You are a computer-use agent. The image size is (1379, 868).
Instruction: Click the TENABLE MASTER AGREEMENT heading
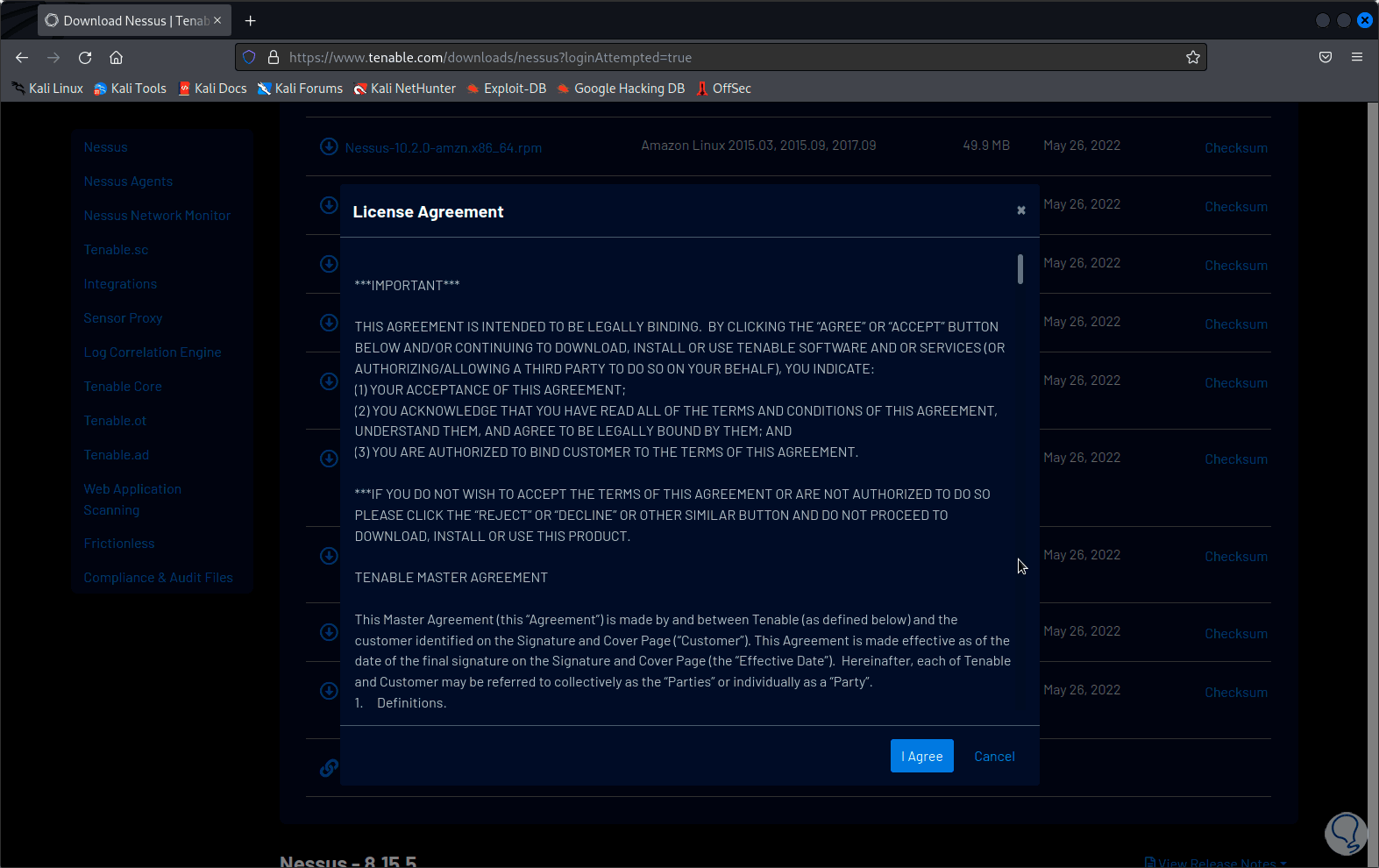coord(451,578)
